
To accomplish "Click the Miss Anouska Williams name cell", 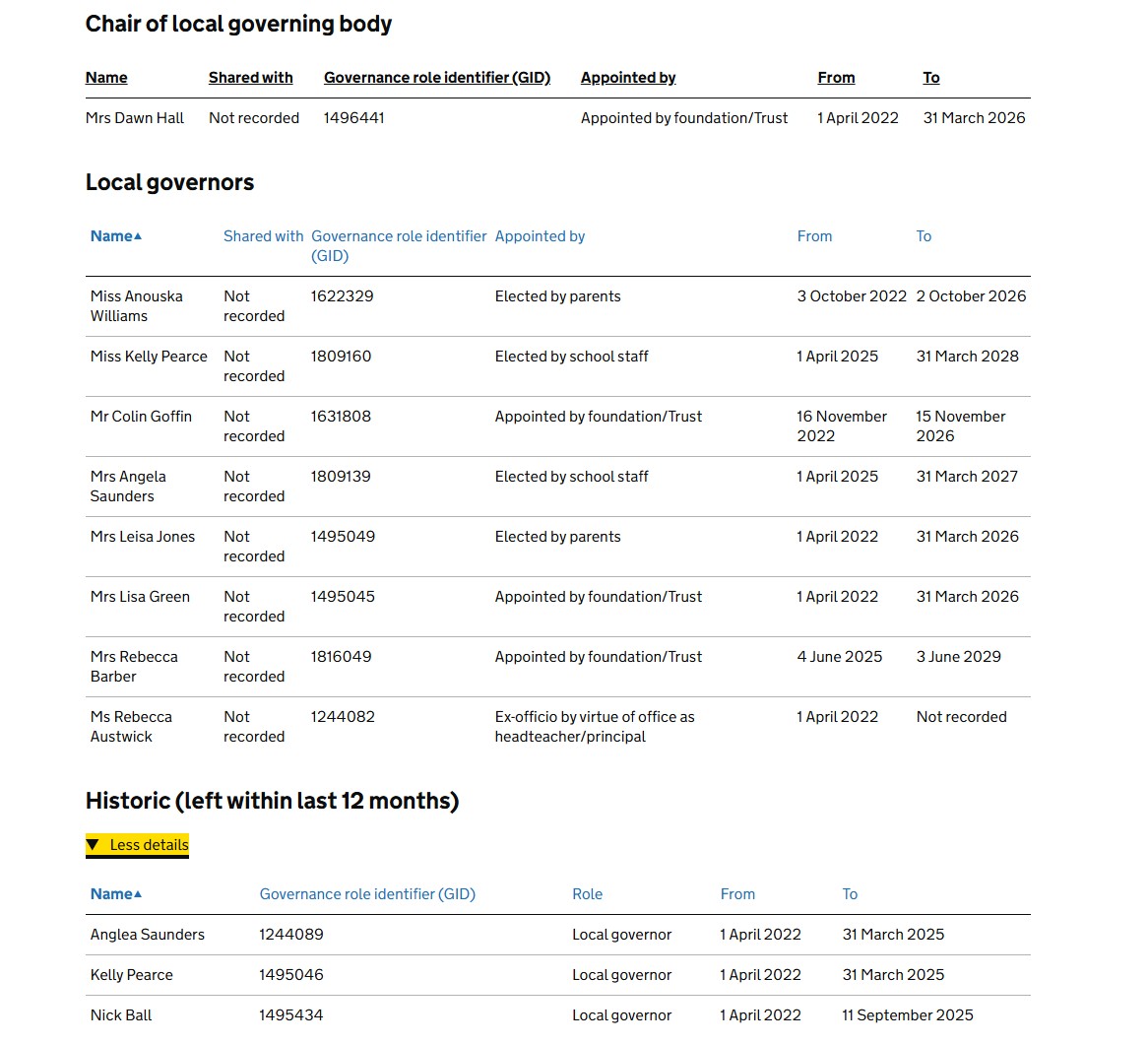I will point(136,305).
